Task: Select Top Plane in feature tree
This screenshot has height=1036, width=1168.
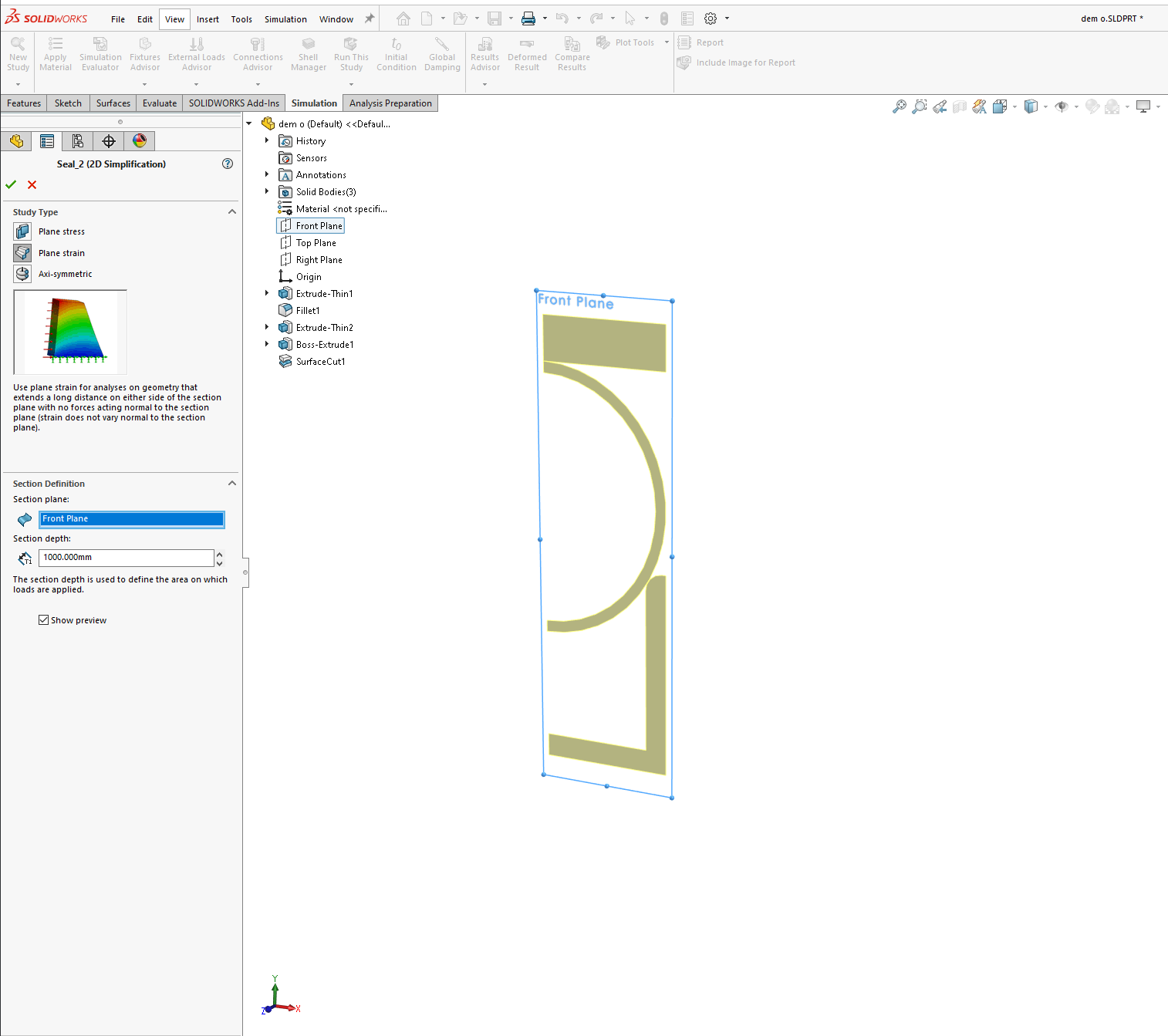Action: click(316, 243)
